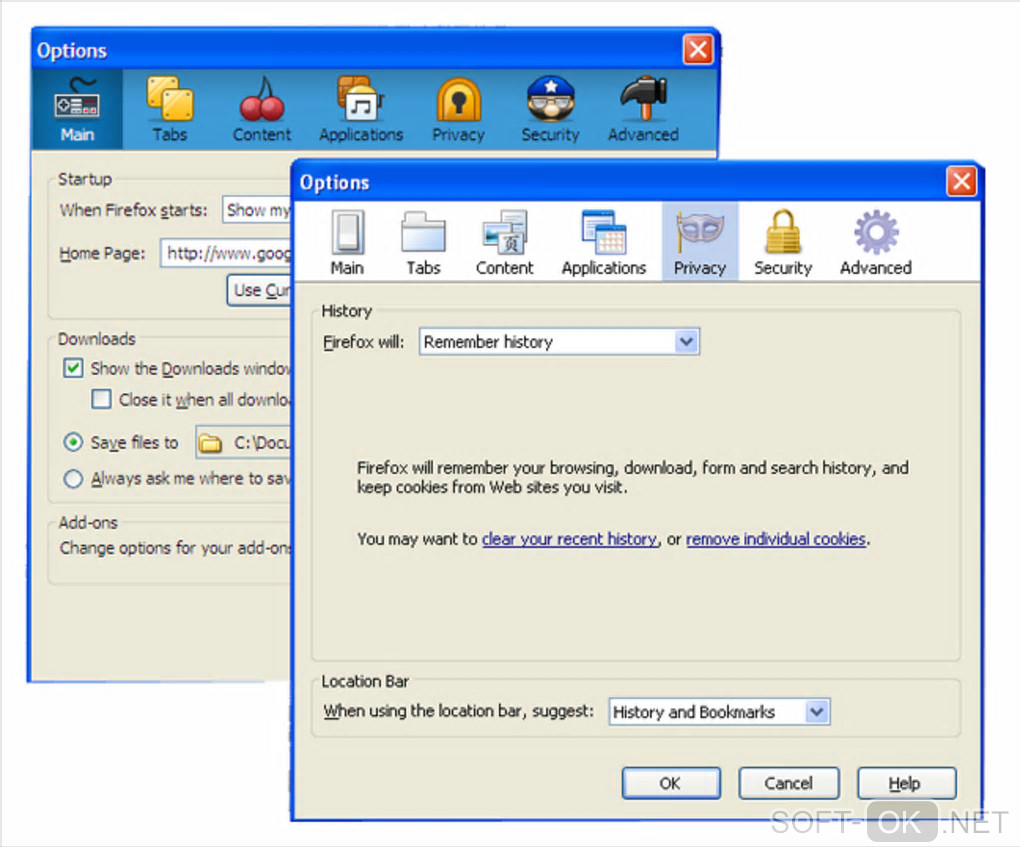
Task: Click the When using the location bar label
Action: 459,711
